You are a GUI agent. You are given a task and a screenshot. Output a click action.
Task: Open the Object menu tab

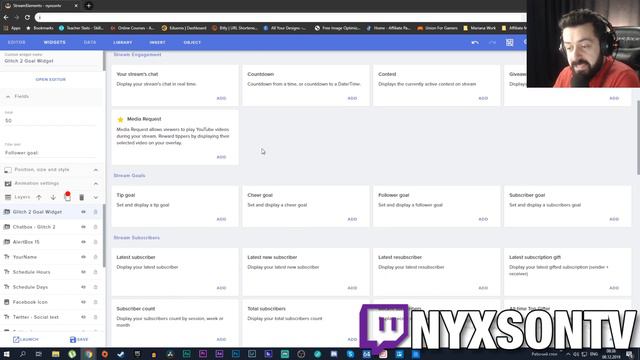tap(192, 42)
